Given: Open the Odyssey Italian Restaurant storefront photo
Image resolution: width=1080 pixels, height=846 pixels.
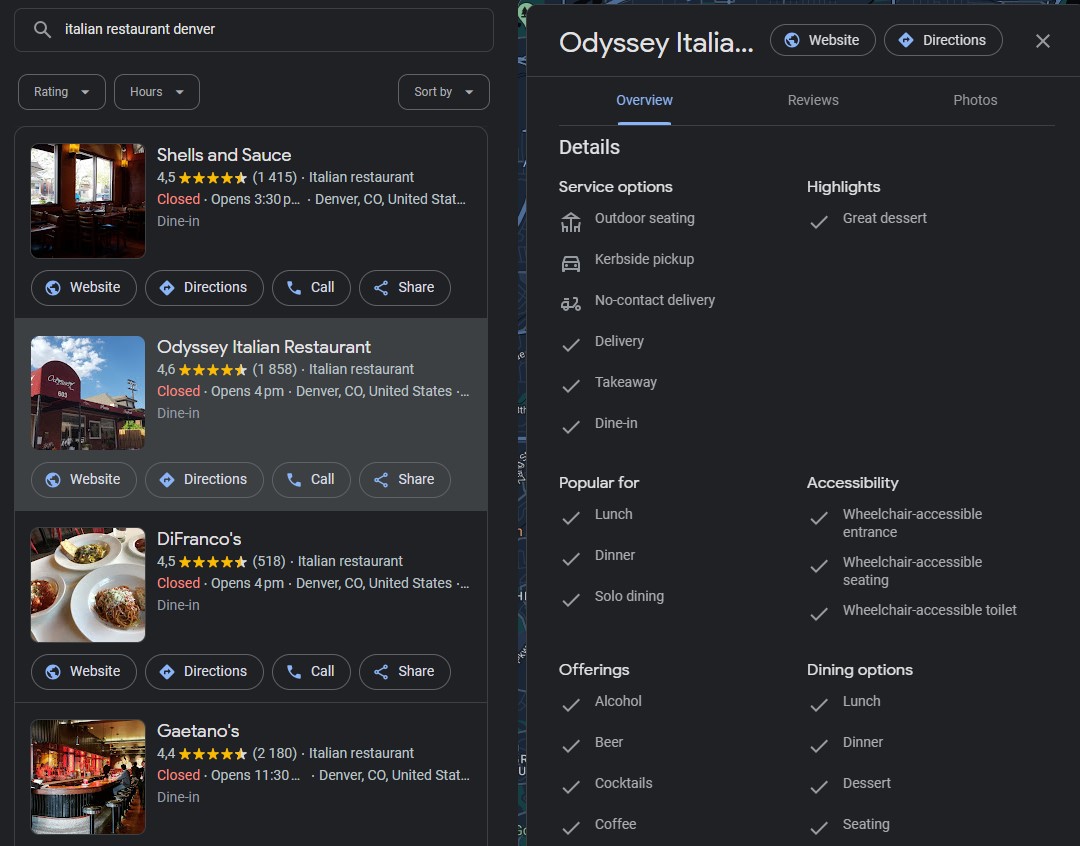Looking at the screenshot, I should [x=88, y=393].
